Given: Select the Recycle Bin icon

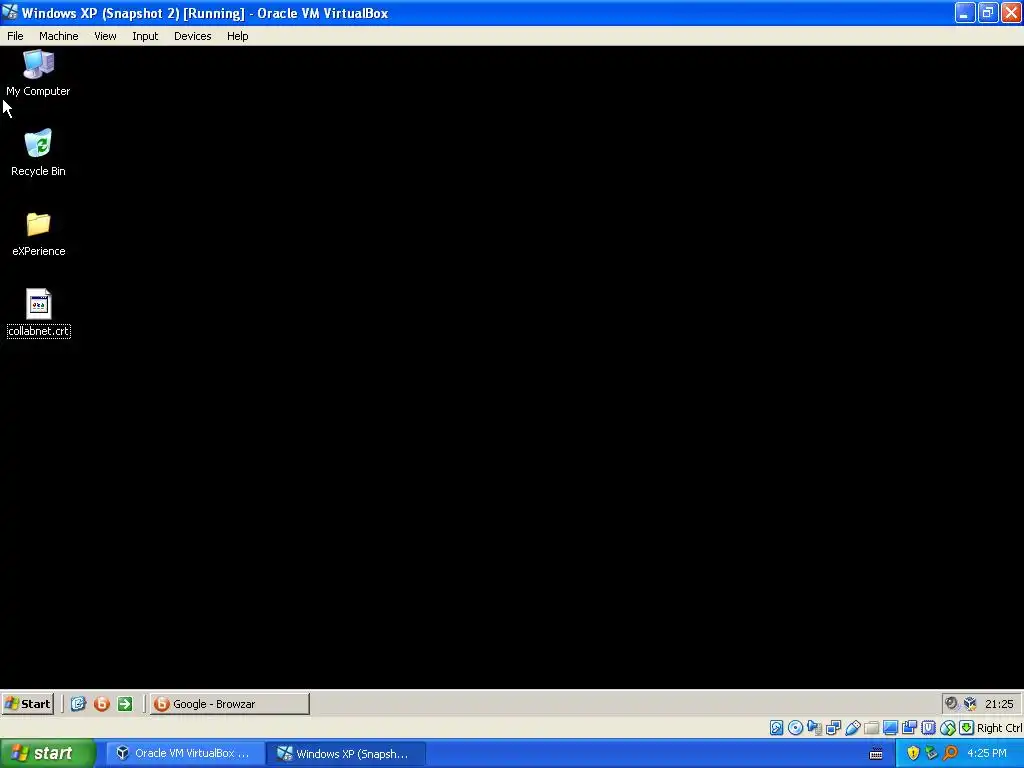Looking at the screenshot, I should [x=38, y=153].
